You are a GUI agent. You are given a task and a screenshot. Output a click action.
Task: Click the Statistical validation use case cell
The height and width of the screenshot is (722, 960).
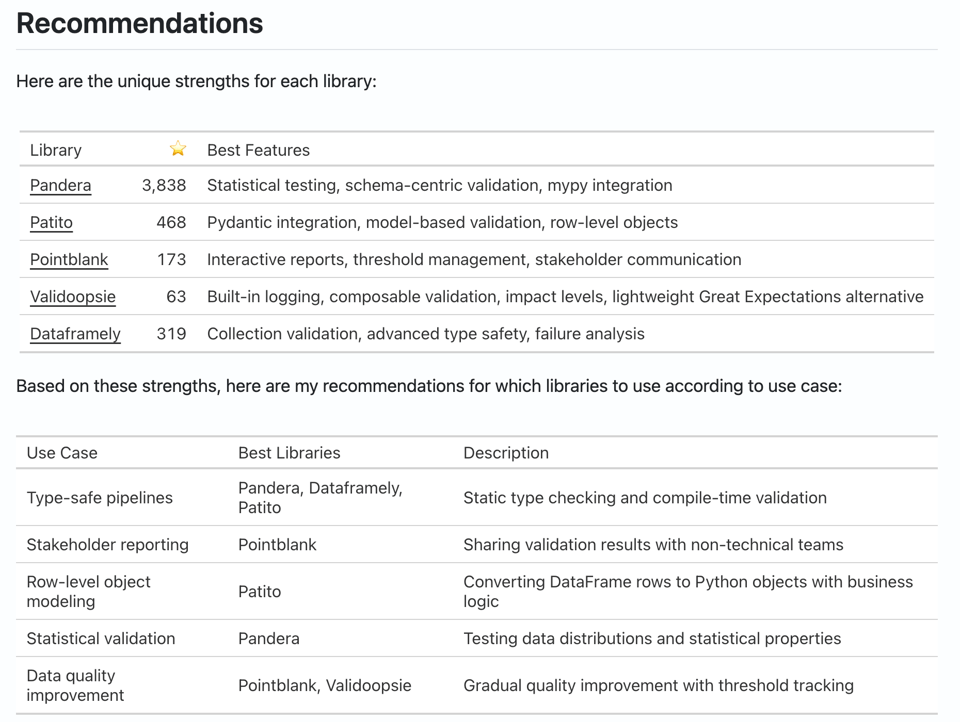[x=101, y=638]
